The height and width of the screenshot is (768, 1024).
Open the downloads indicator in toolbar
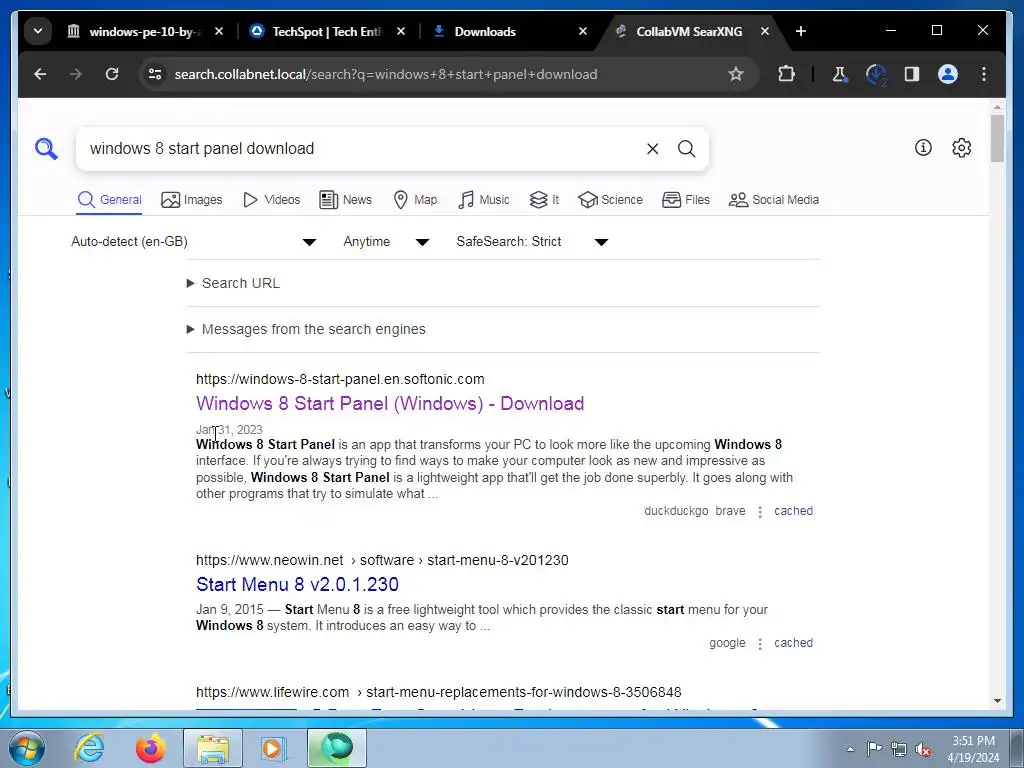pyautogui.click(x=876, y=74)
